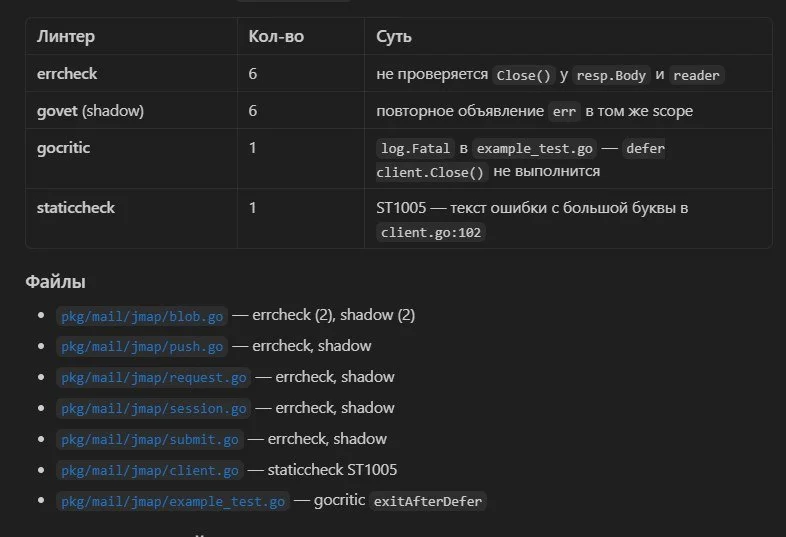Viewport: 786px width, 537px height.
Task: Click the Суть column header
Action: click(394, 37)
